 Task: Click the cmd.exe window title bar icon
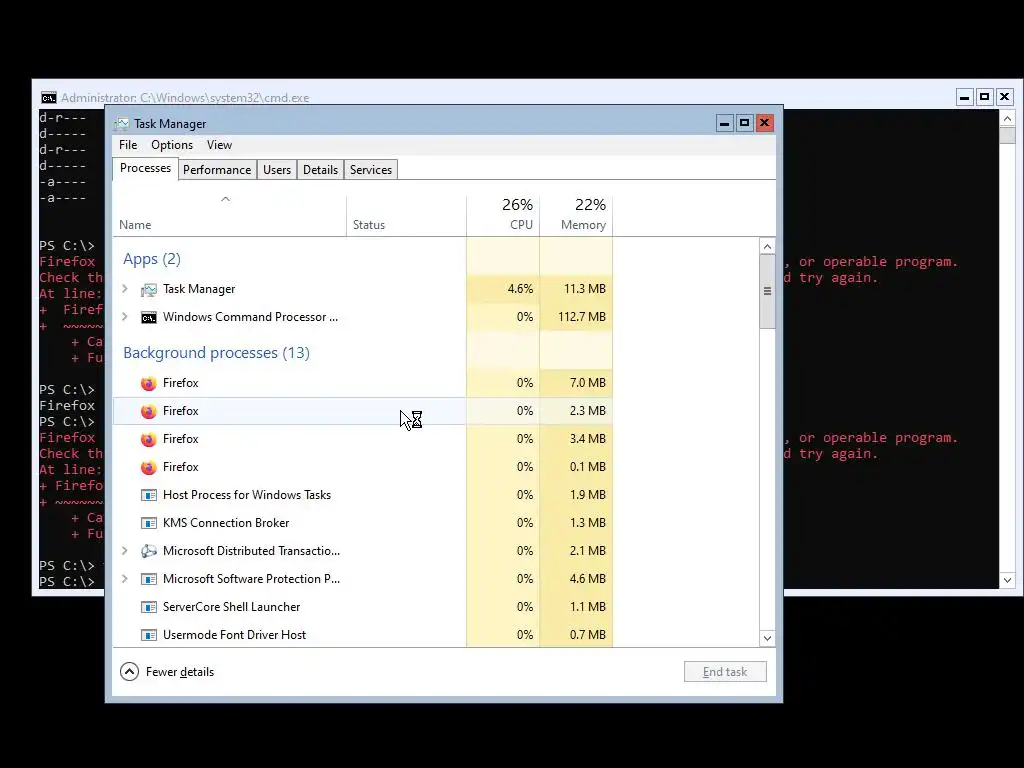click(48, 98)
